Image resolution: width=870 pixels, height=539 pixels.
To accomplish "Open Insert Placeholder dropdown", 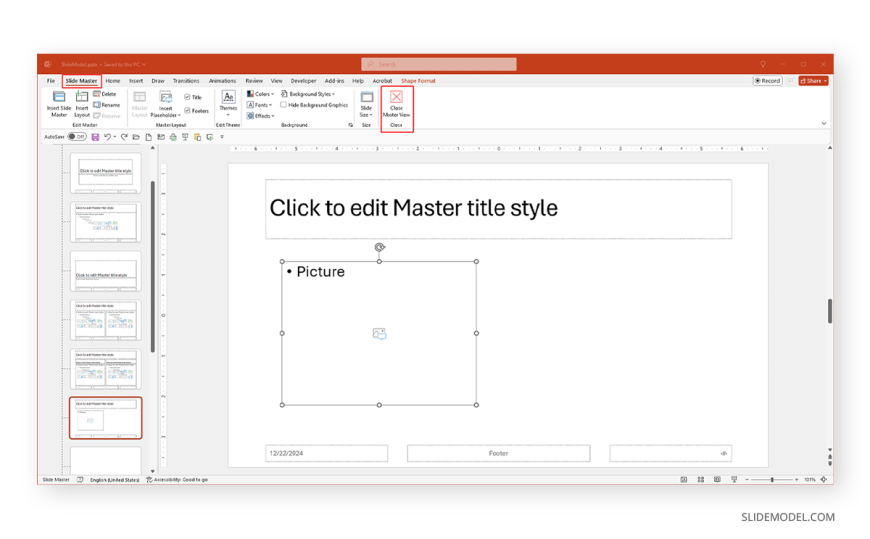I will 165,104.
